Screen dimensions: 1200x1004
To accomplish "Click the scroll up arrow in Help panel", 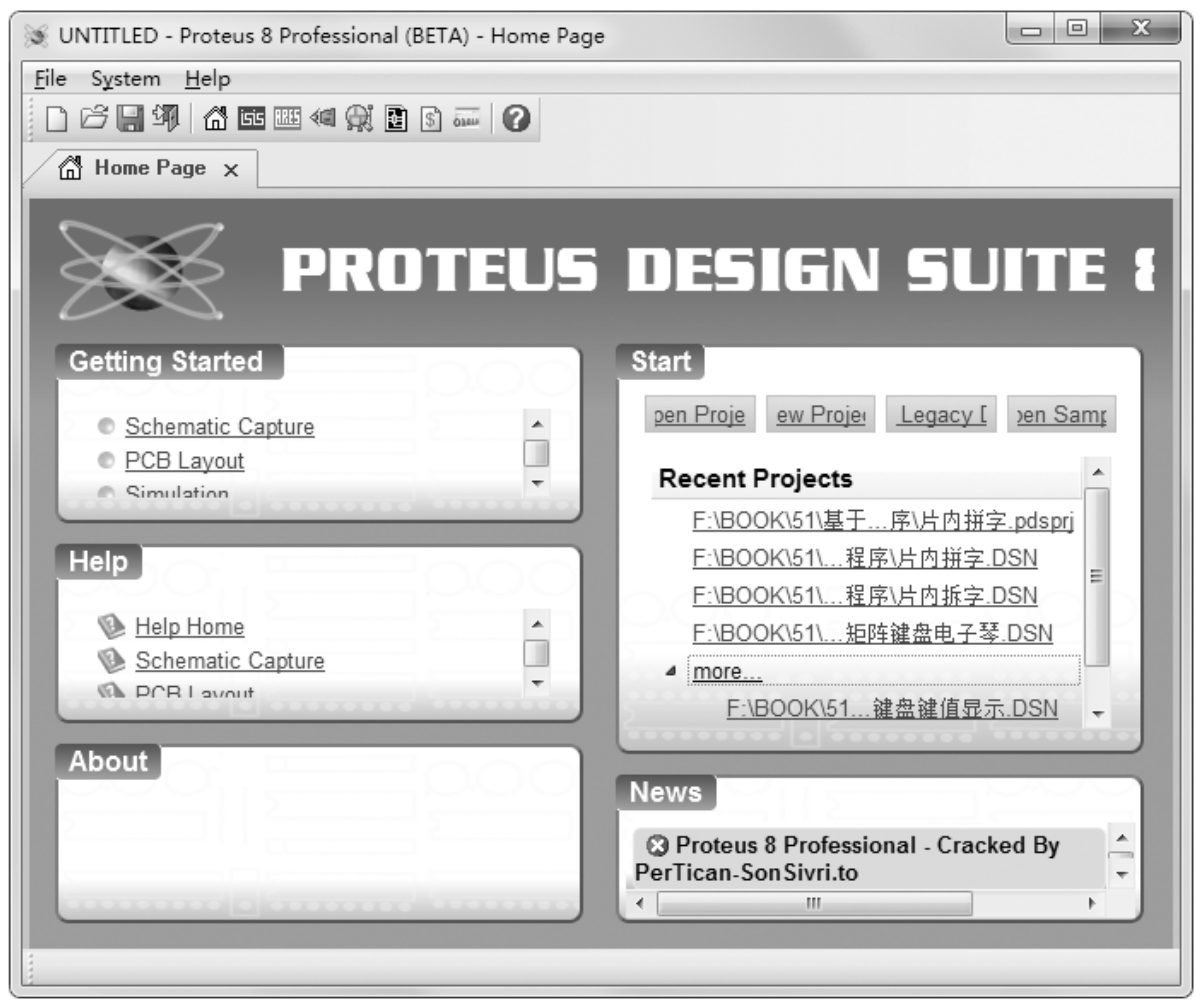I will tap(537, 625).
